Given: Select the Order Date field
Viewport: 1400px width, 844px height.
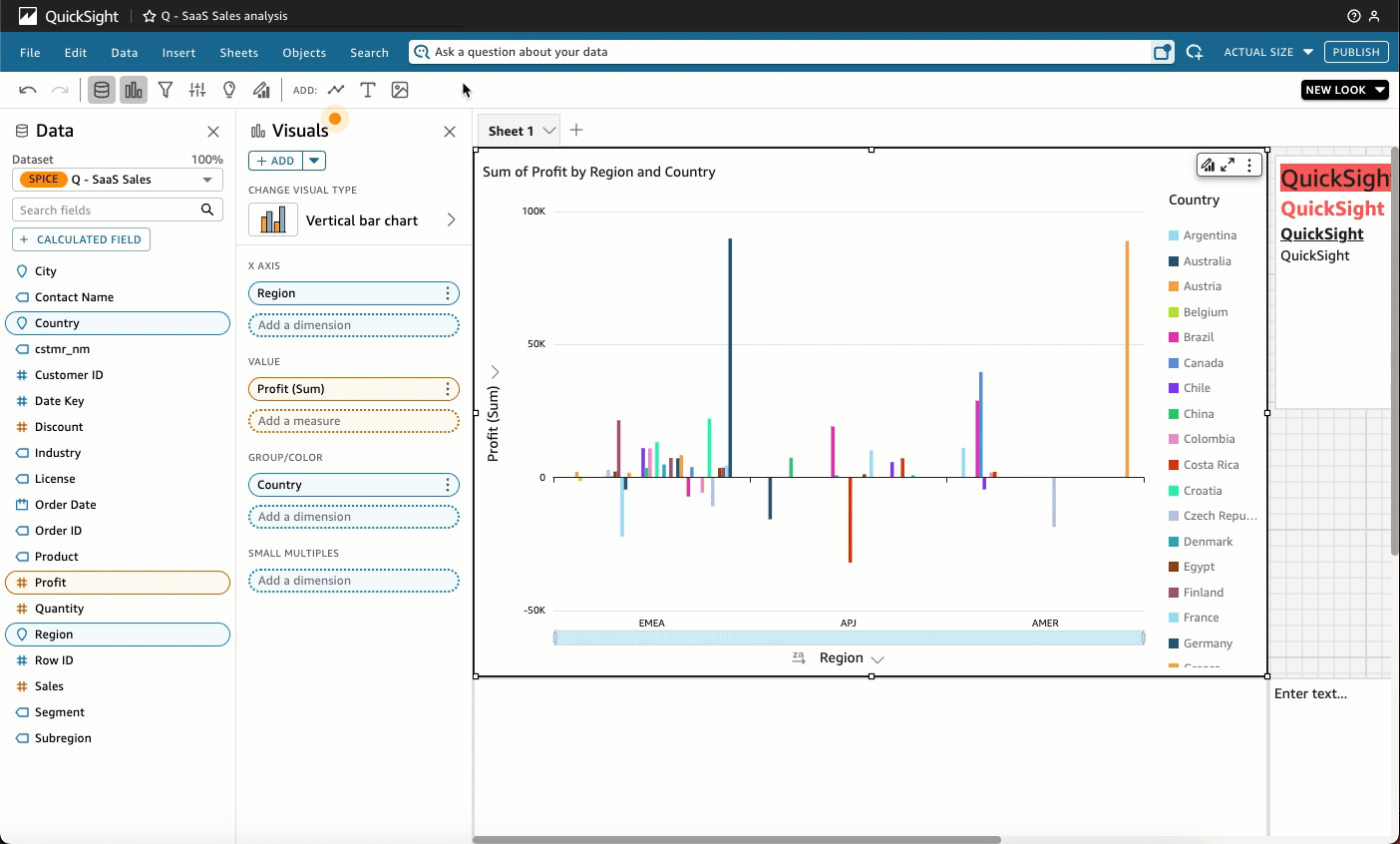Looking at the screenshot, I should (118, 505).
